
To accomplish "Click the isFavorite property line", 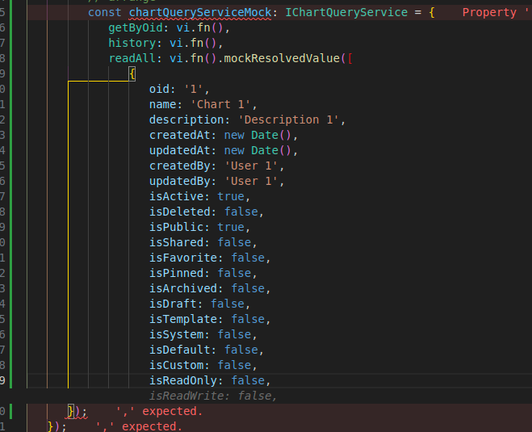I will (210, 258).
